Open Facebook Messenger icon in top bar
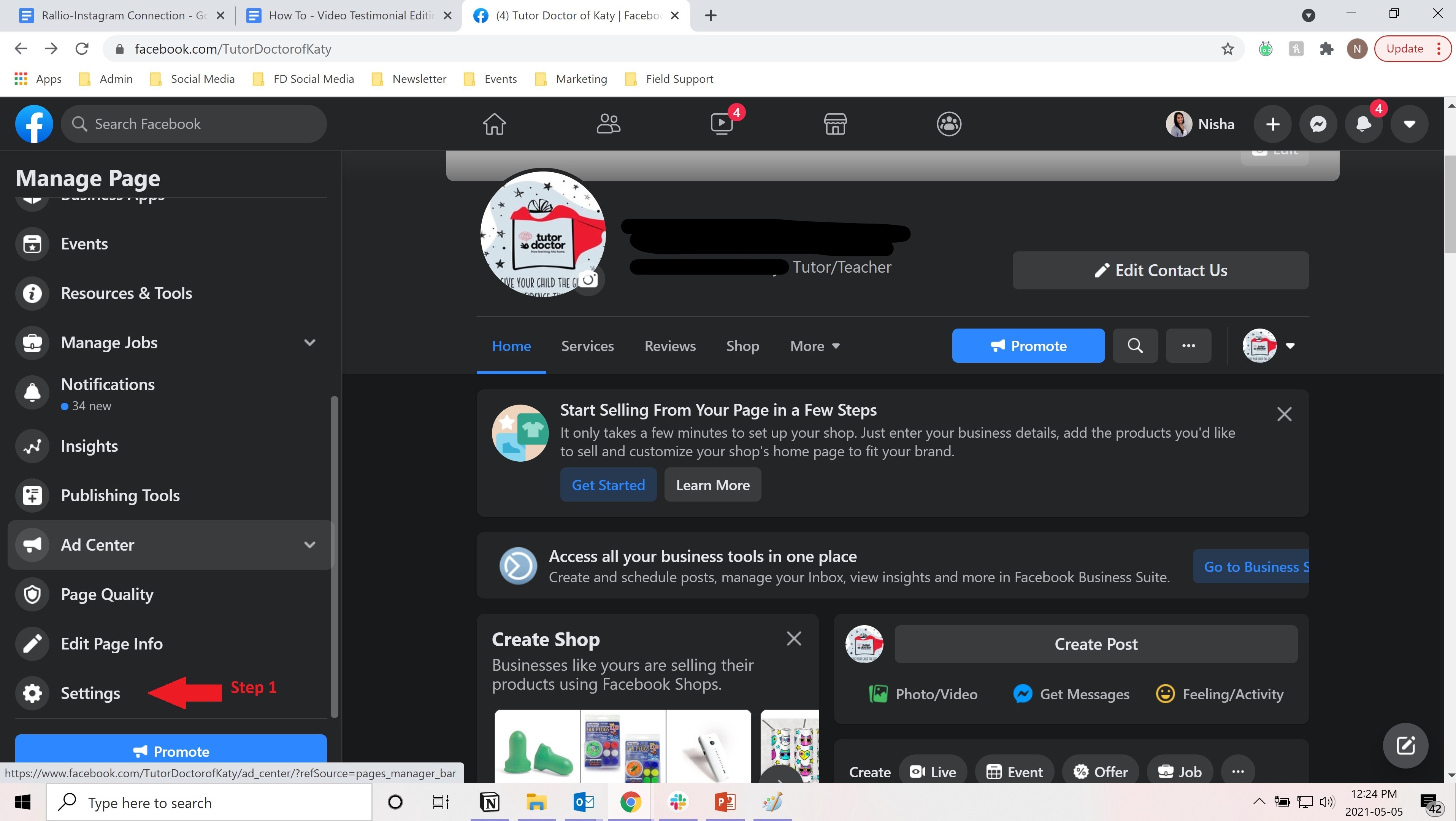Image resolution: width=1456 pixels, height=821 pixels. coord(1318,124)
